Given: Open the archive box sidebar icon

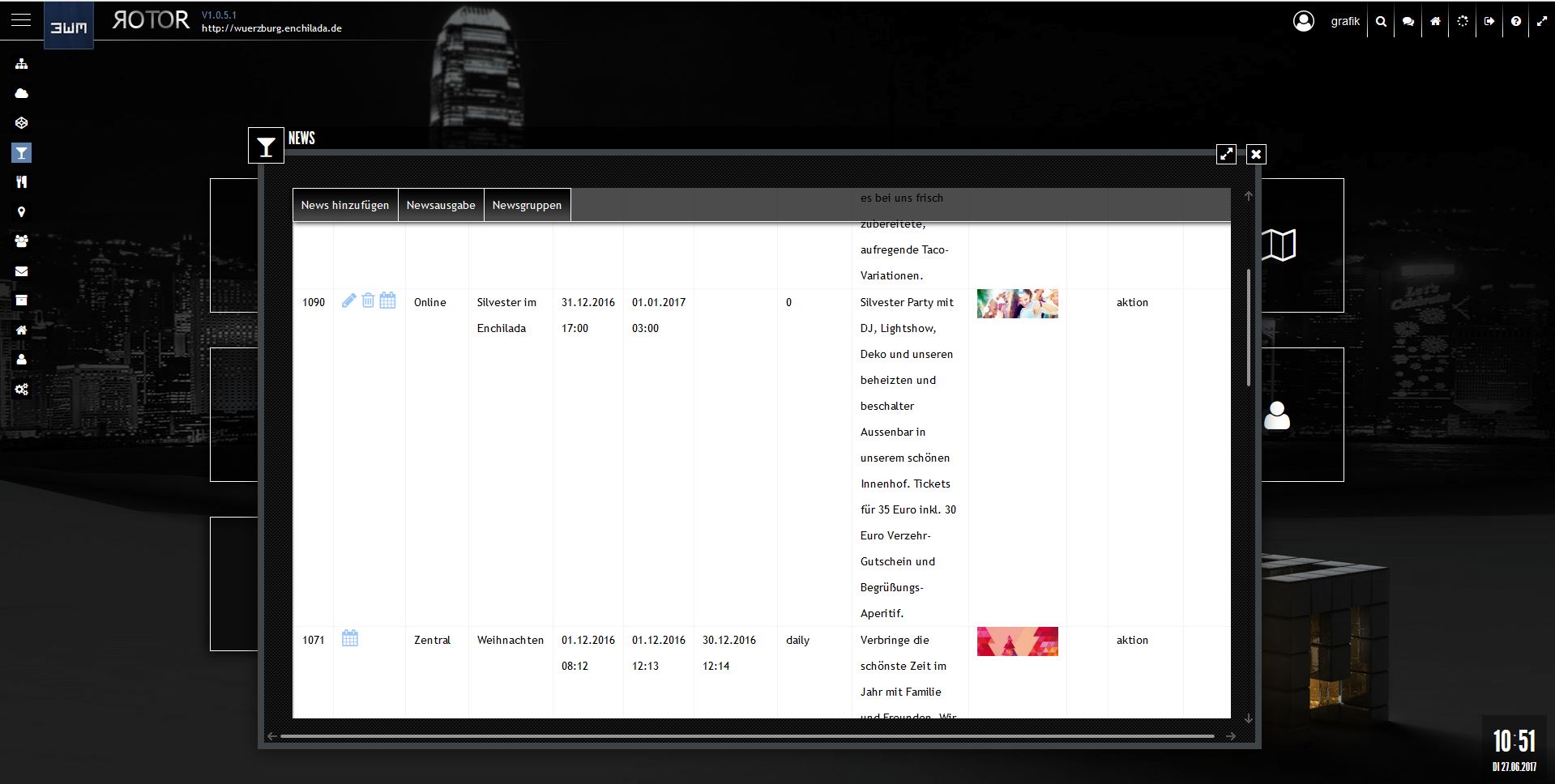Looking at the screenshot, I should pos(22,300).
